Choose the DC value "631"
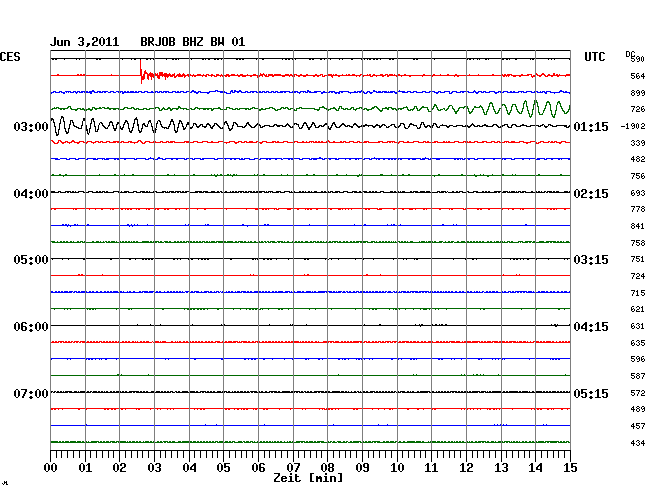650x494 pixels. coord(638,326)
